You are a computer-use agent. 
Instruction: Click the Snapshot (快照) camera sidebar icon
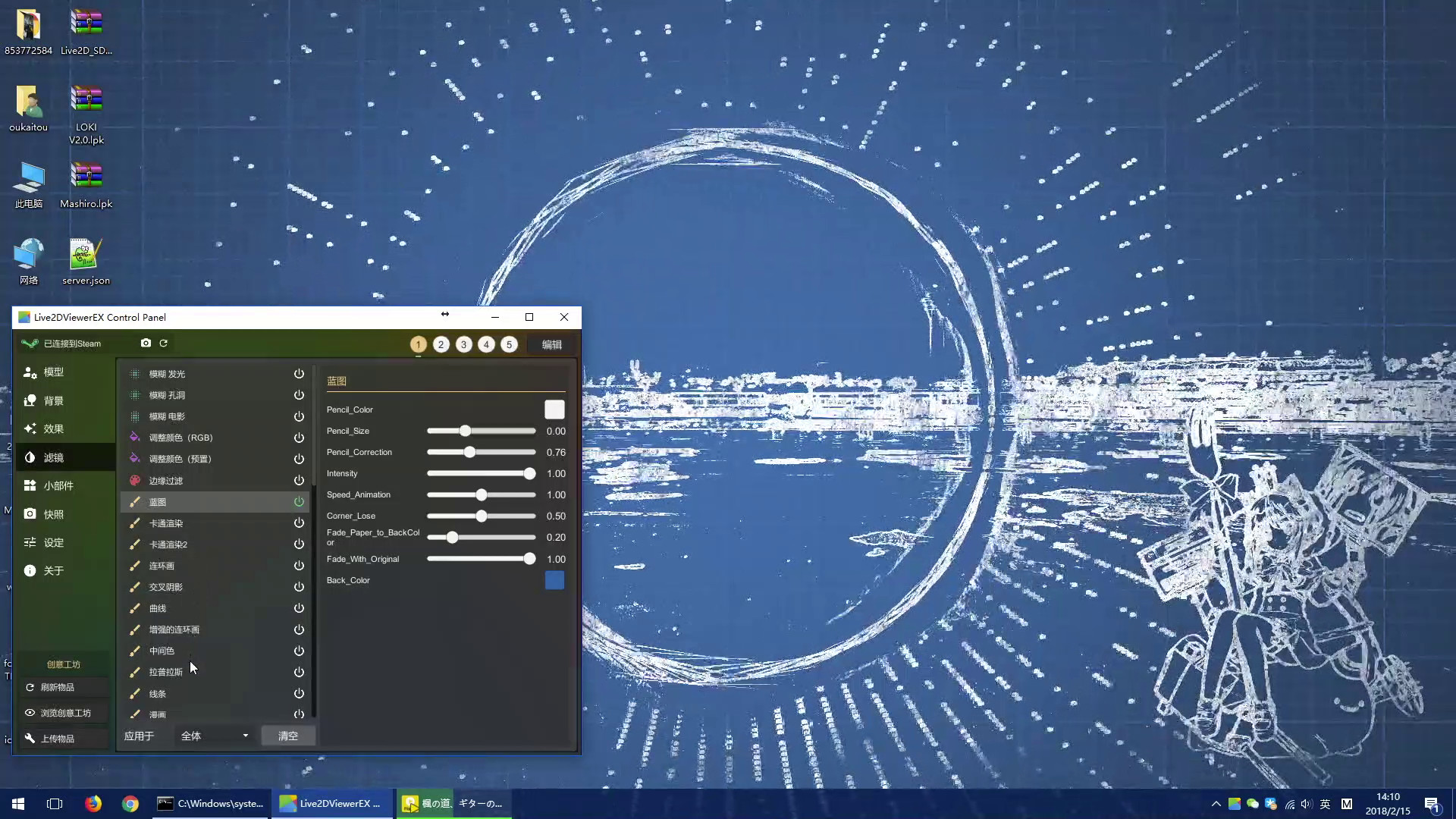click(53, 513)
